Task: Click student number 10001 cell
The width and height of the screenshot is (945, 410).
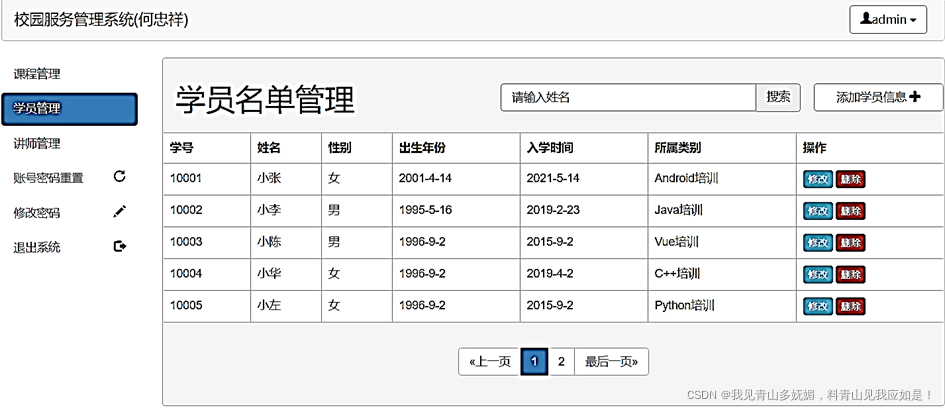Action: (x=207, y=178)
